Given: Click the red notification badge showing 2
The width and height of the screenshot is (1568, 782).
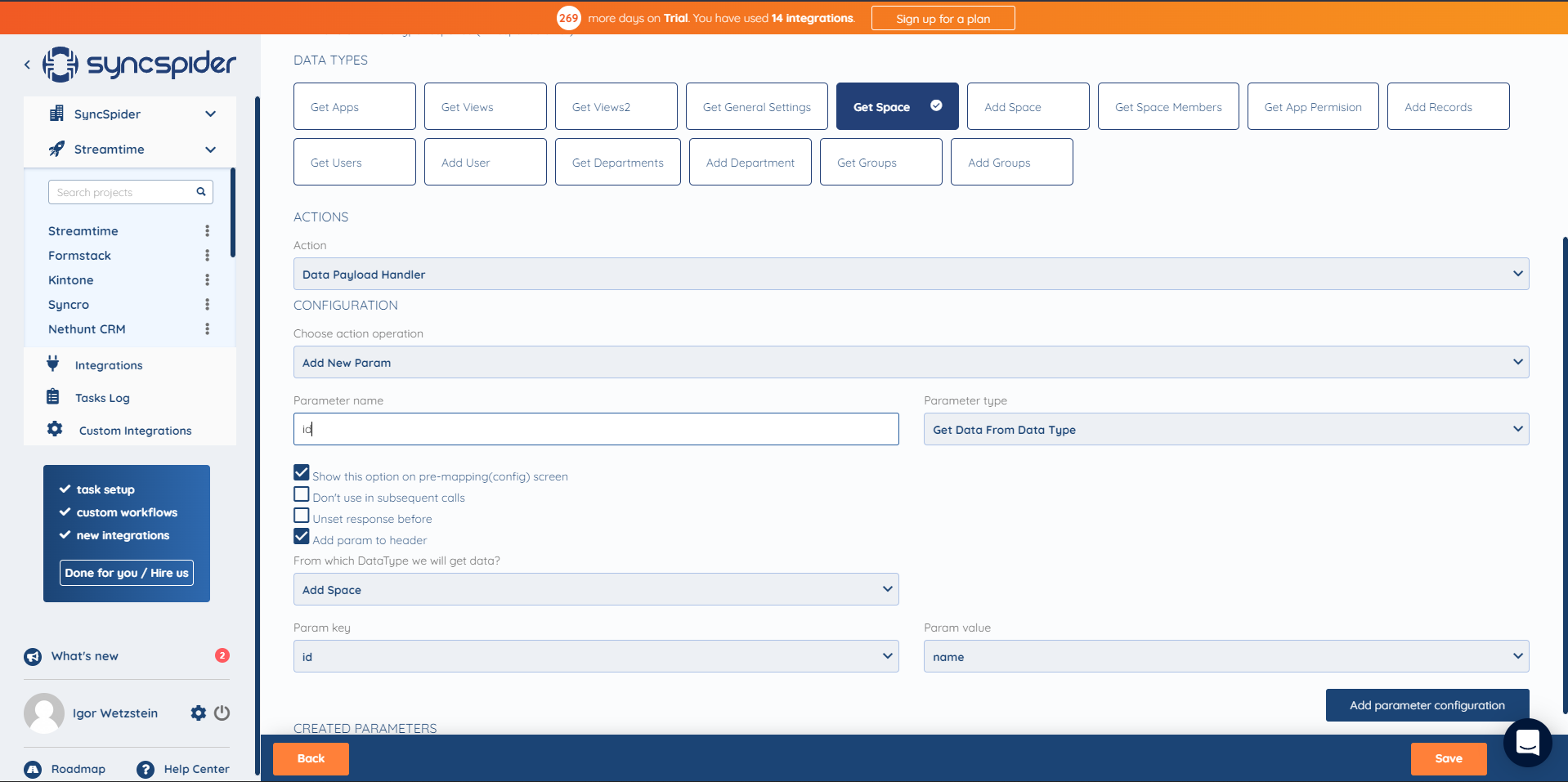Looking at the screenshot, I should pos(222,655).
